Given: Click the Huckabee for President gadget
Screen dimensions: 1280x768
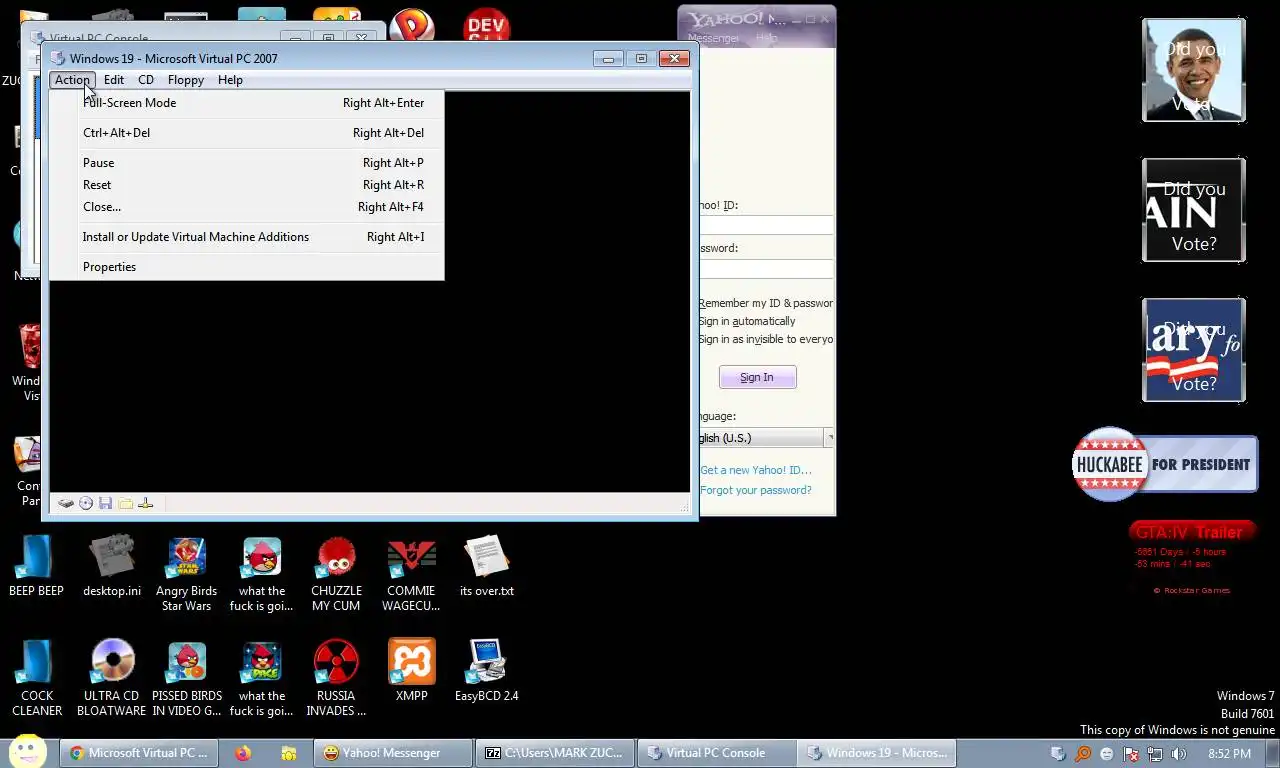Looking at the screenshot, I should [x=1165, y=464].
